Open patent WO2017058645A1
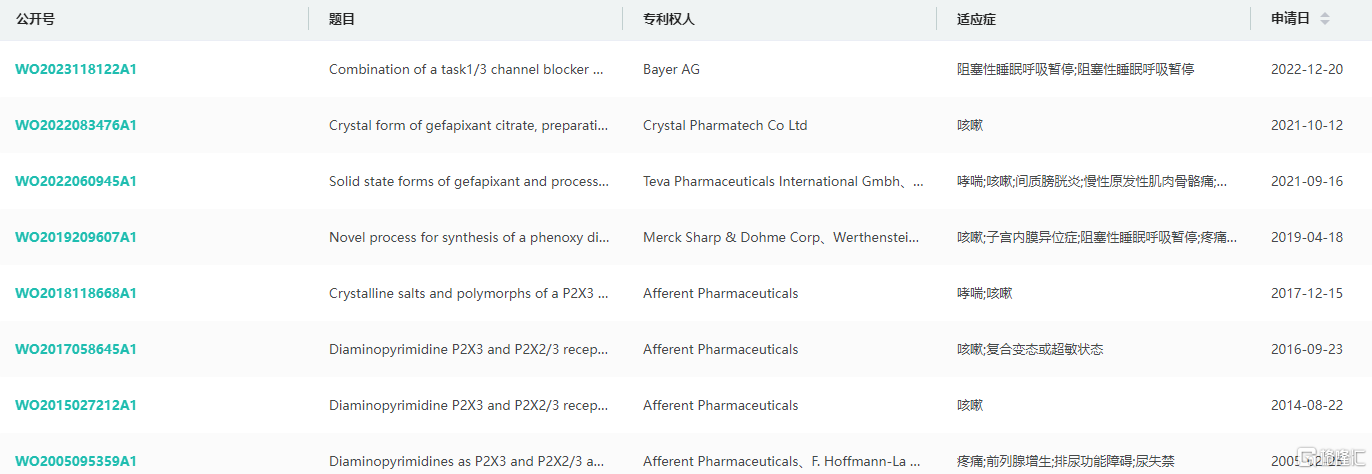The width and height of the screenshot is (1372, 474). (76, 349)
